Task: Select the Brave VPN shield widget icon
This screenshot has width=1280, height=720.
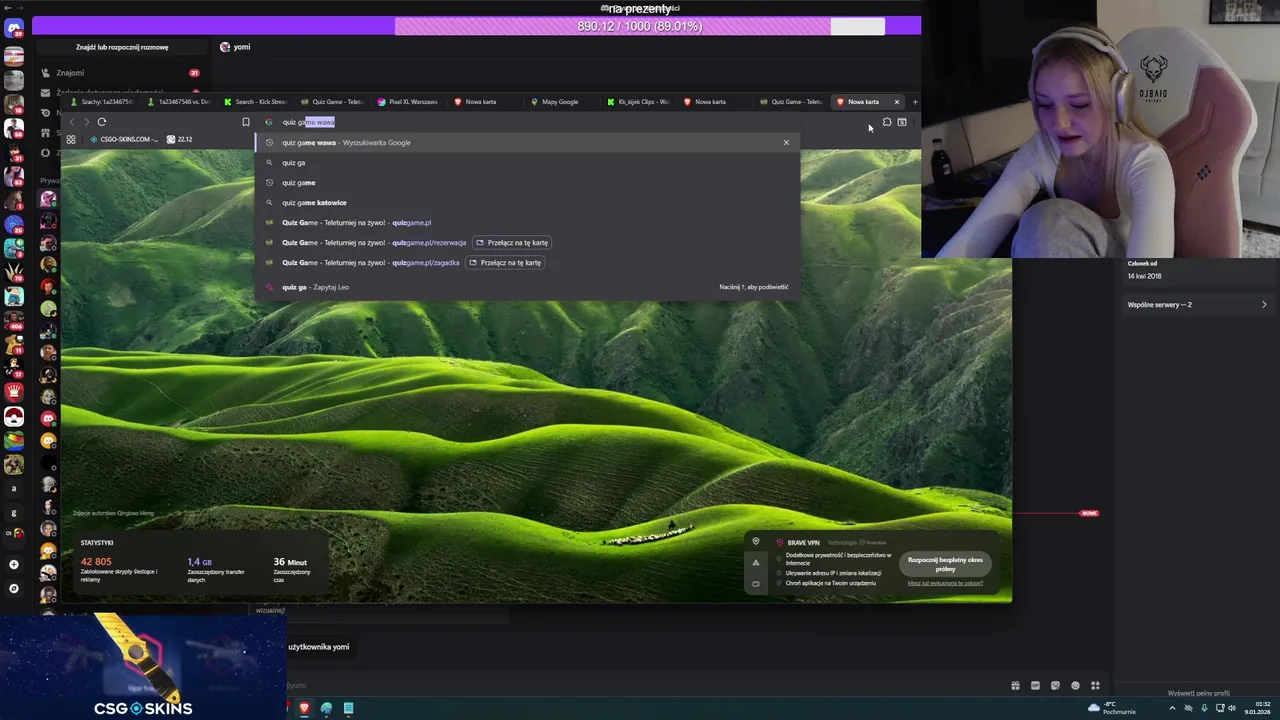Action: click(x=756, y=542)
